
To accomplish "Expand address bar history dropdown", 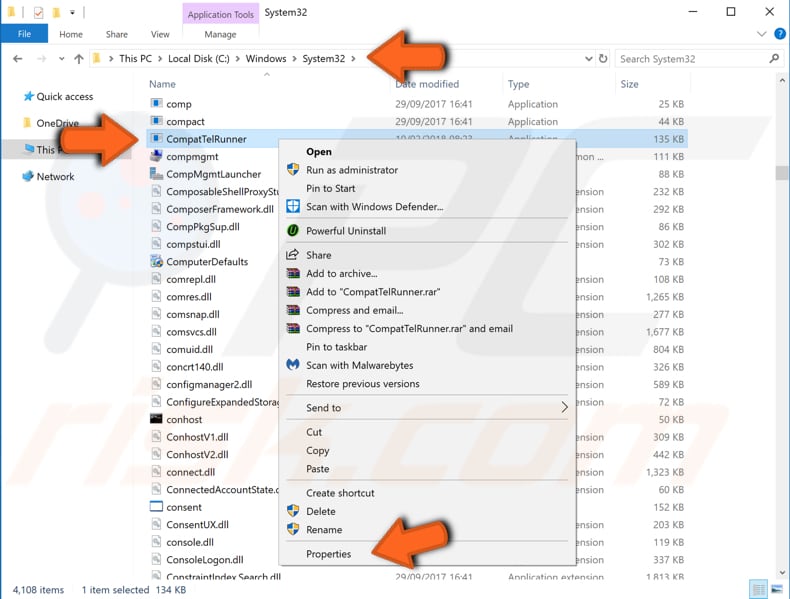I will pyautogui.click(x=588, y=58).
